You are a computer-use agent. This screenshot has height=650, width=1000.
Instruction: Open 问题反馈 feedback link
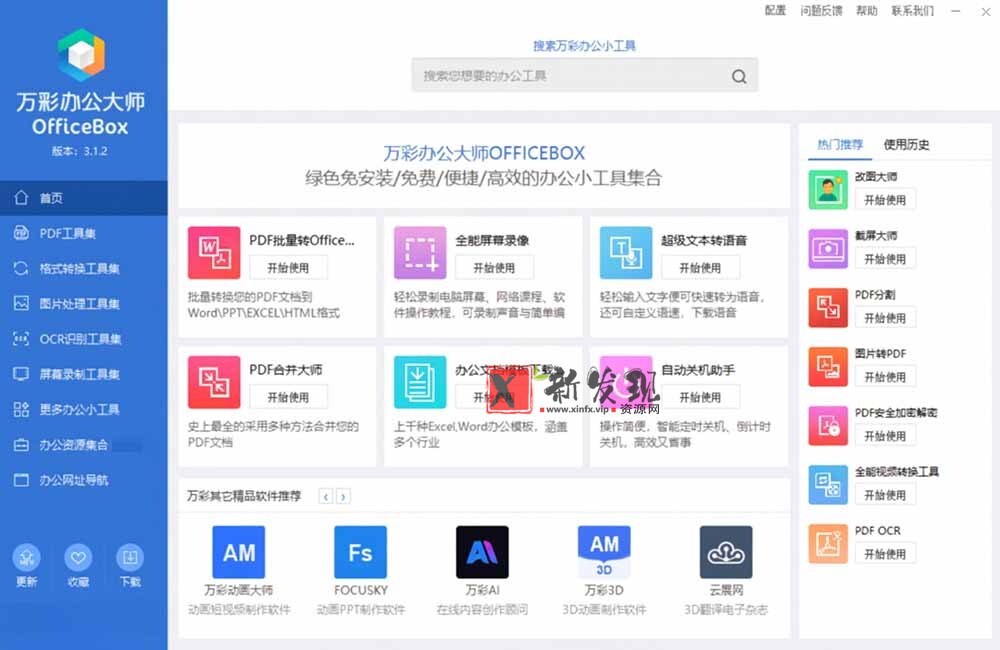tap(821, 11)
